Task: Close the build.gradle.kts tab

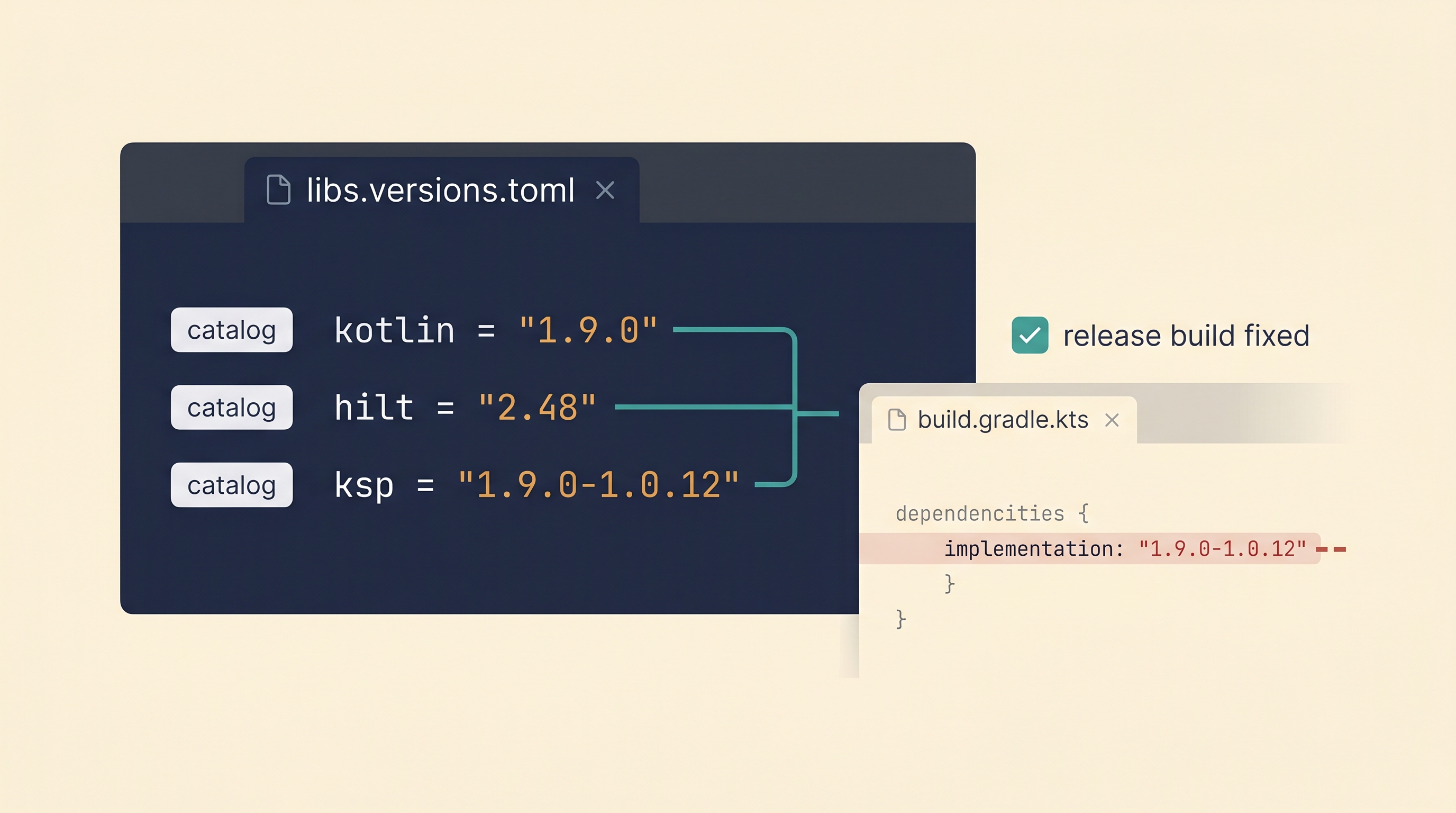Action: click(x=1112, y=420)
